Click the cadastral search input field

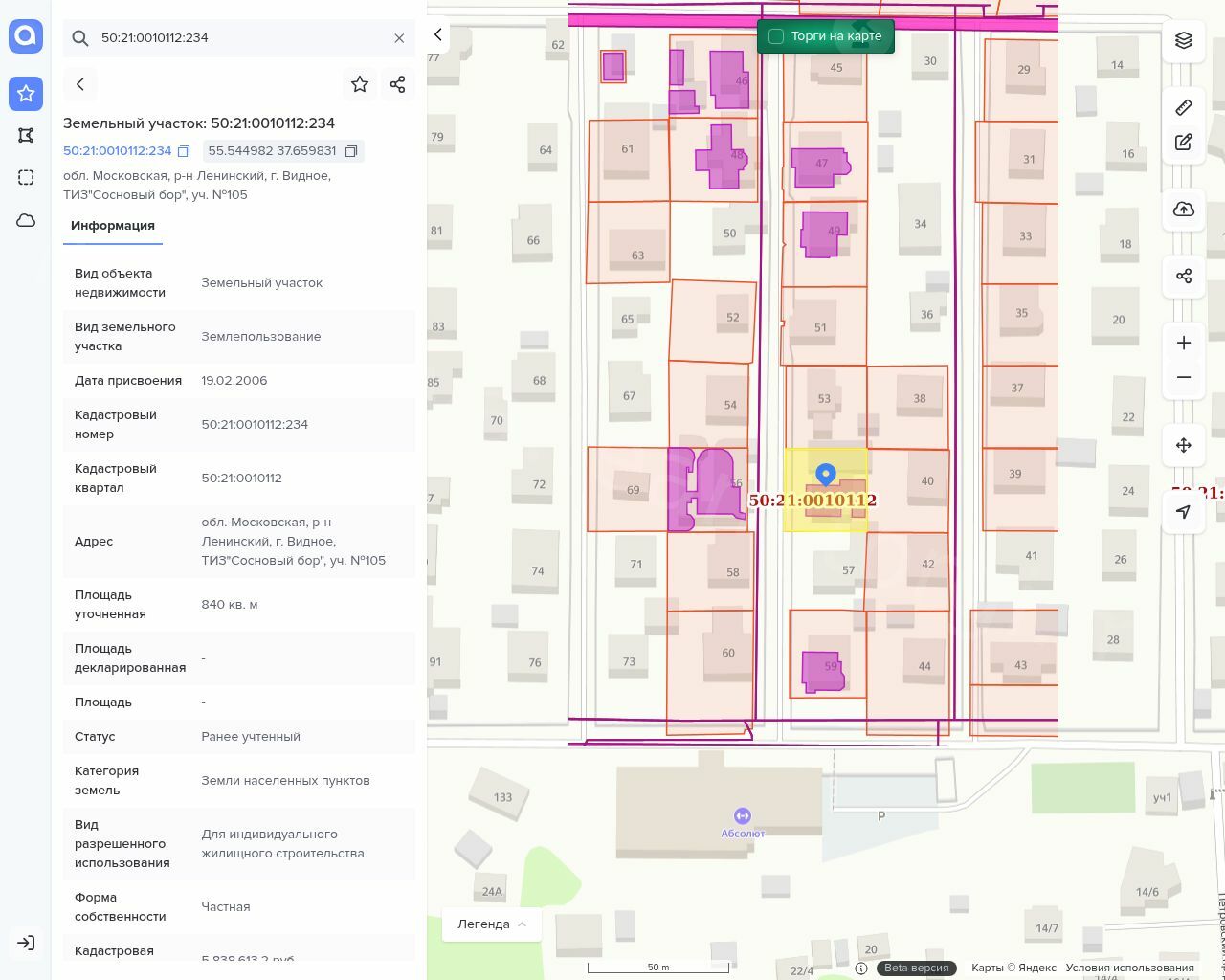click(x=239, y=38)
